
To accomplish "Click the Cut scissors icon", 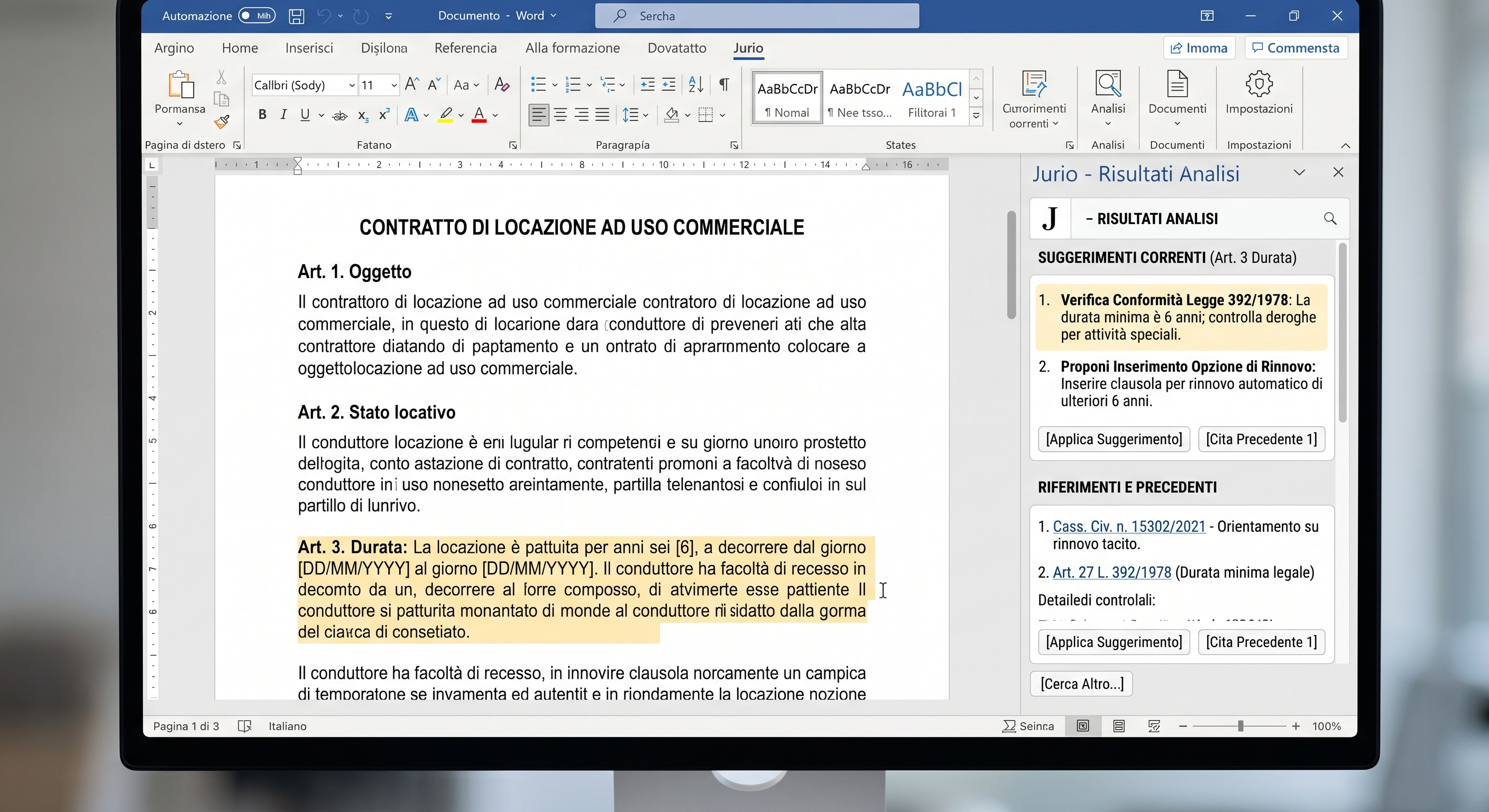I will (222, 77).
